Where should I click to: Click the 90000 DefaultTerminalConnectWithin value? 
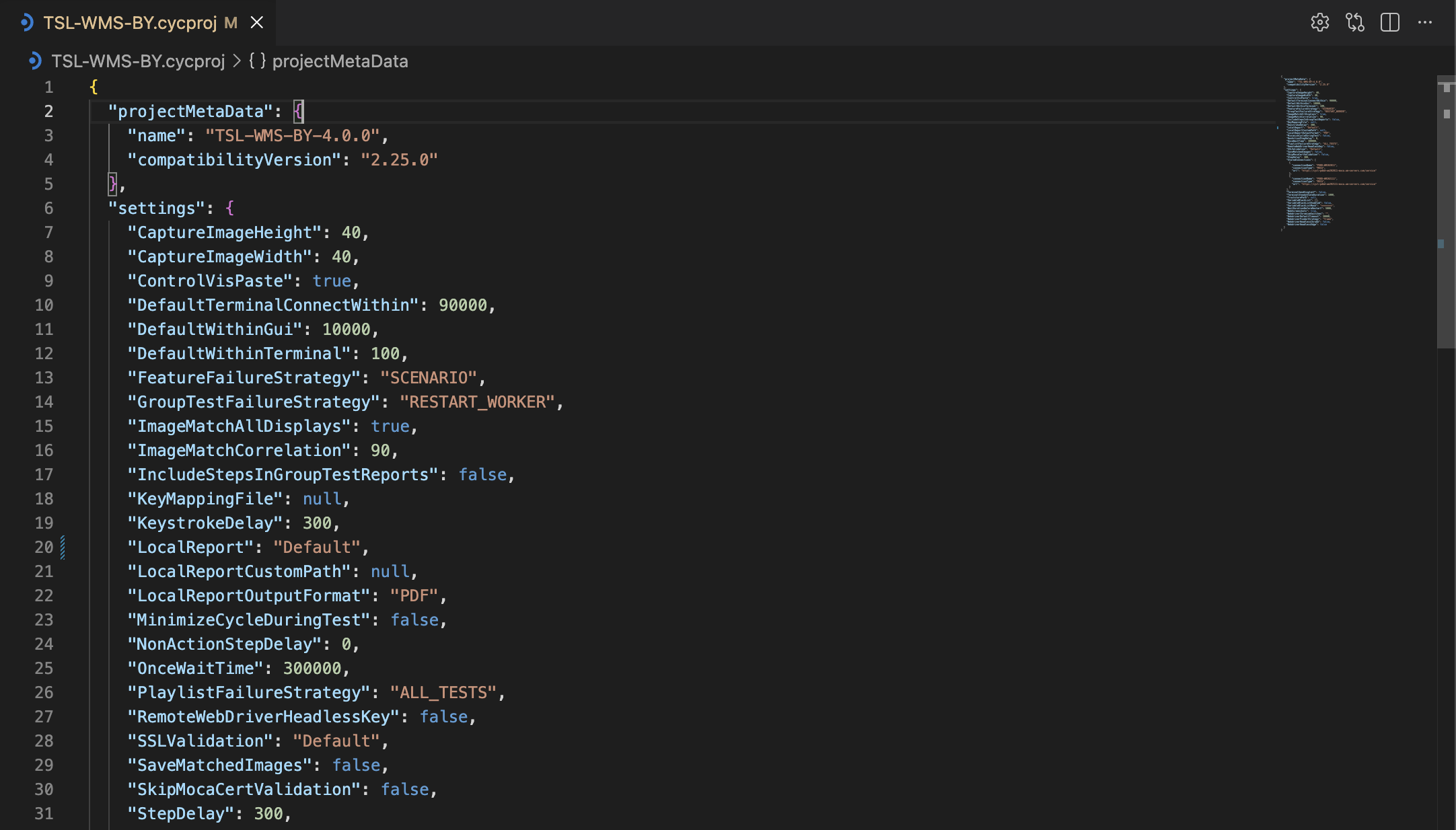[463, 305]
